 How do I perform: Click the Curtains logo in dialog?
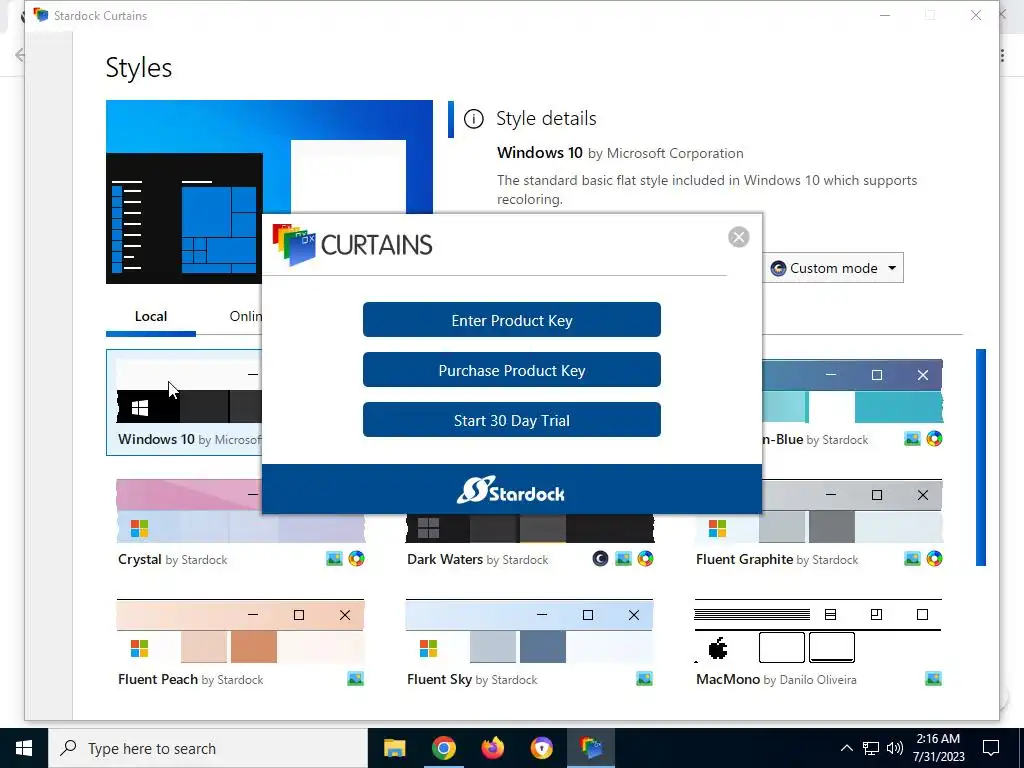[x=353, y=245]
